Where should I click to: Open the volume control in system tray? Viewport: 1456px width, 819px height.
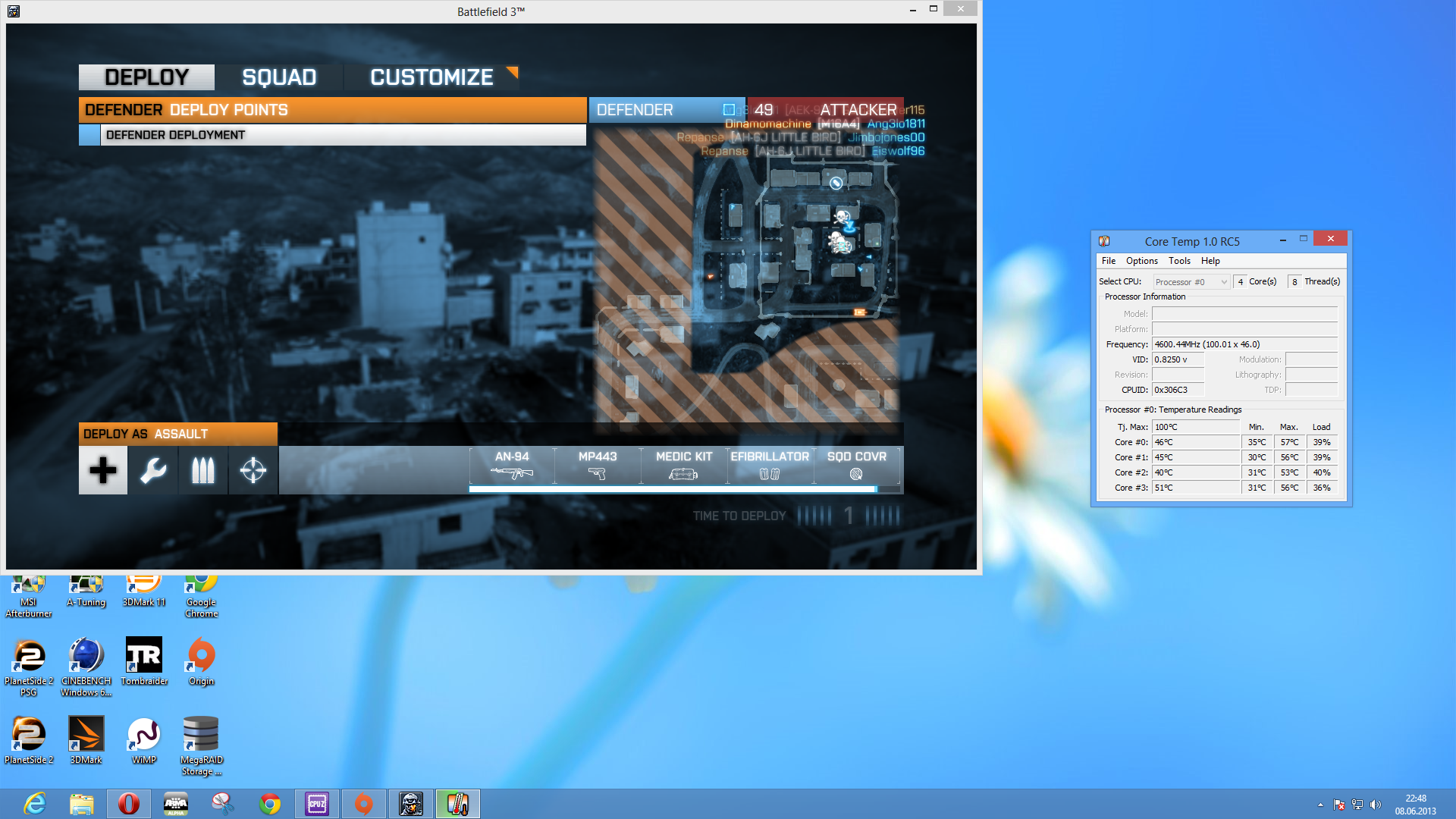(1376, 805)
